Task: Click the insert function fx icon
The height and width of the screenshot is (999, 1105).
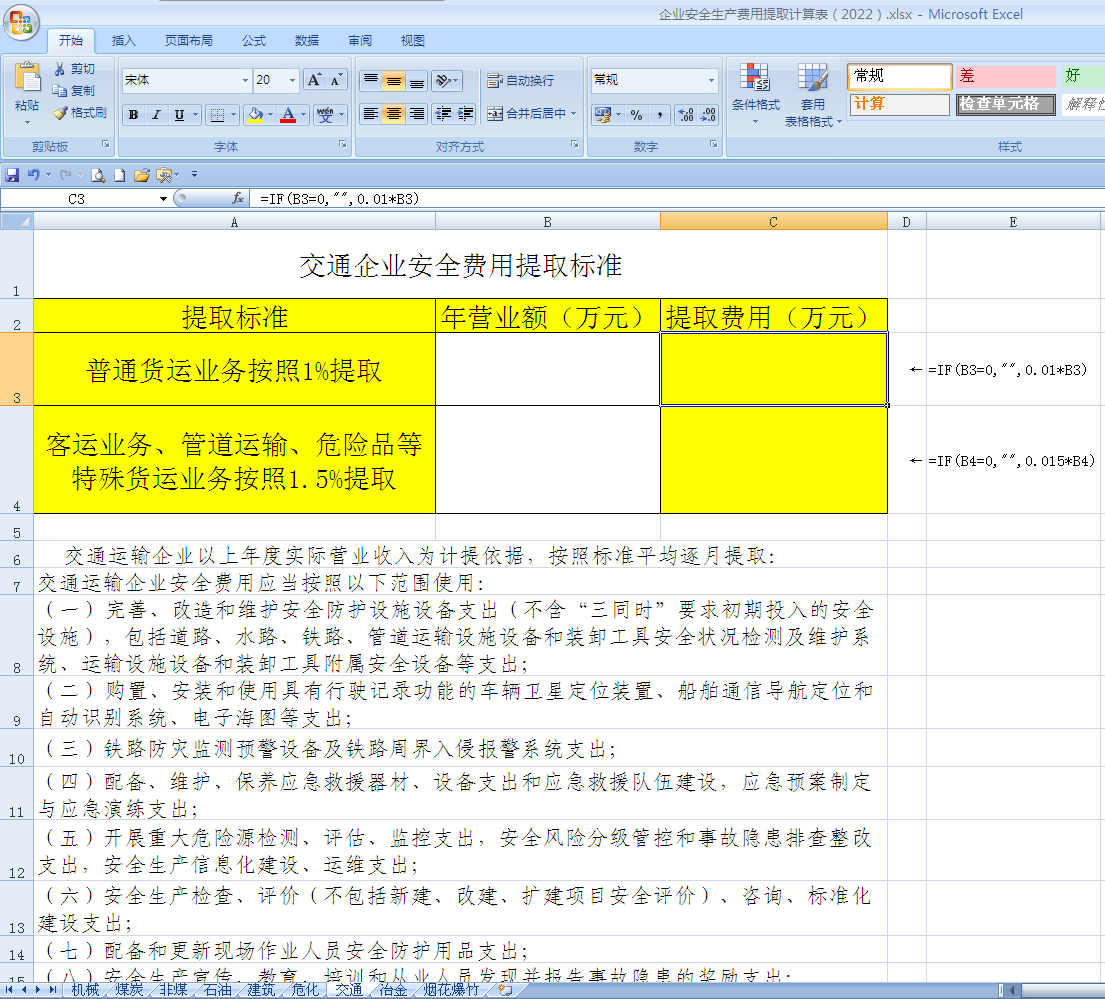Action: point(238,199)
